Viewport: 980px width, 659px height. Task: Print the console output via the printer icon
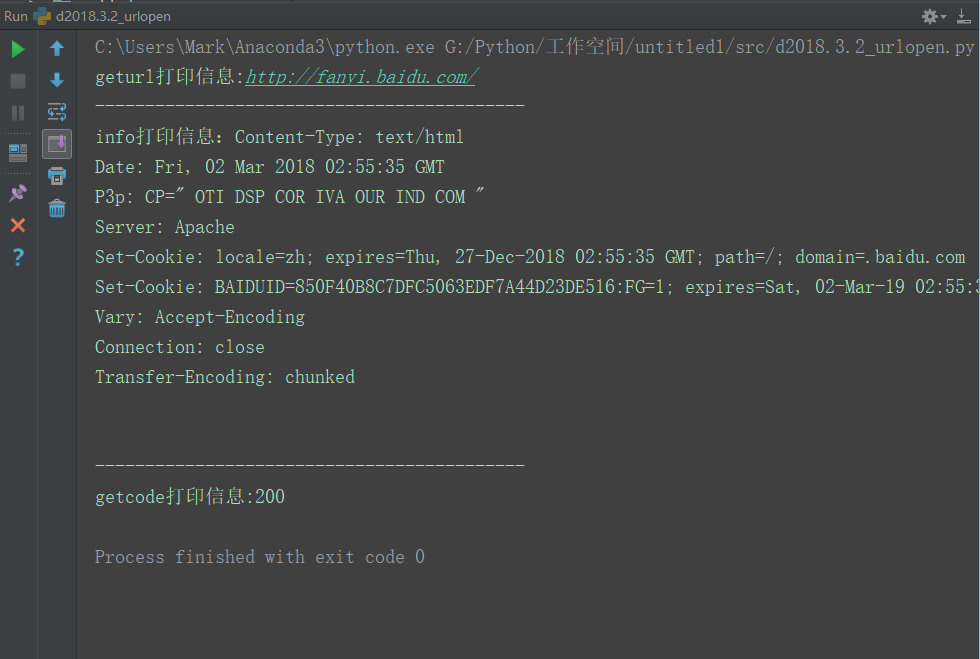(57, 176)
